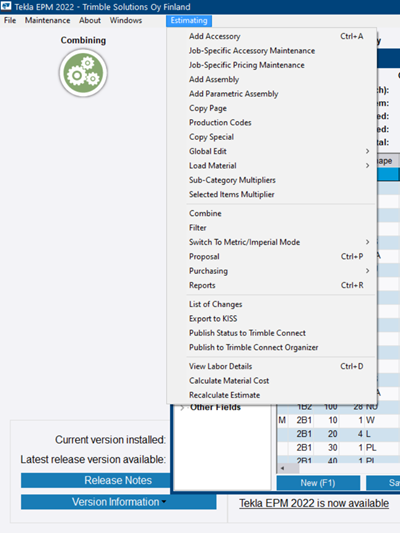Close the Estimating menu by clicking its title
This screenshot has height=533, width=400.
tap(189, 21)
